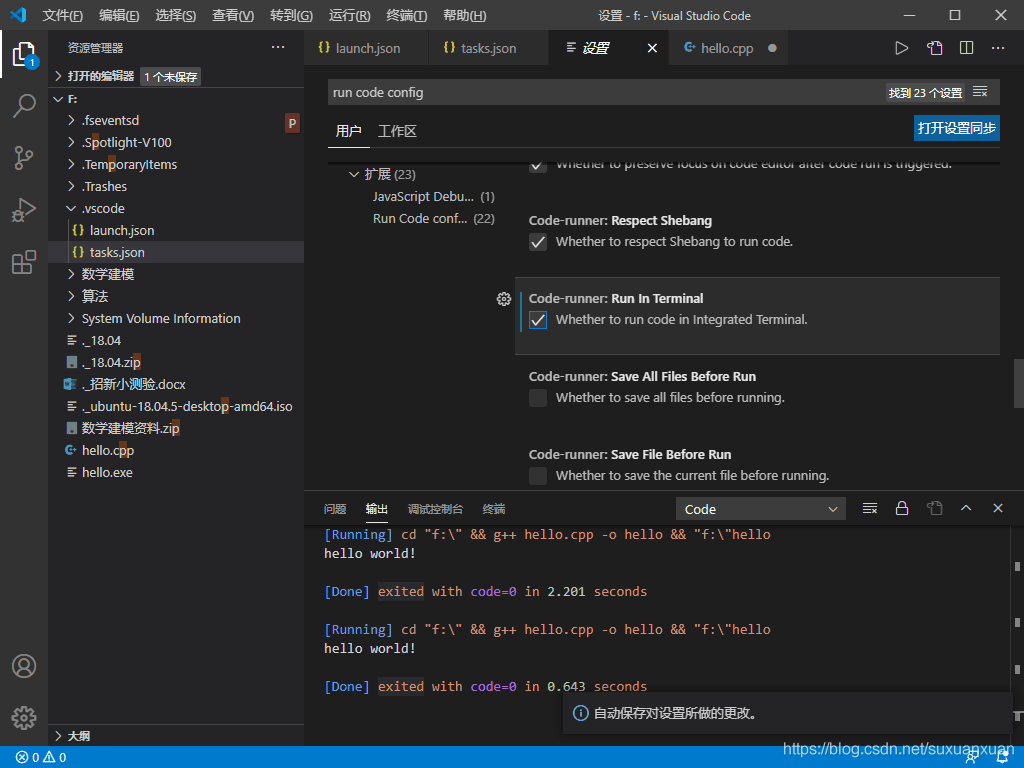Toggle output scroll lock icon

(x=902, y=508)
